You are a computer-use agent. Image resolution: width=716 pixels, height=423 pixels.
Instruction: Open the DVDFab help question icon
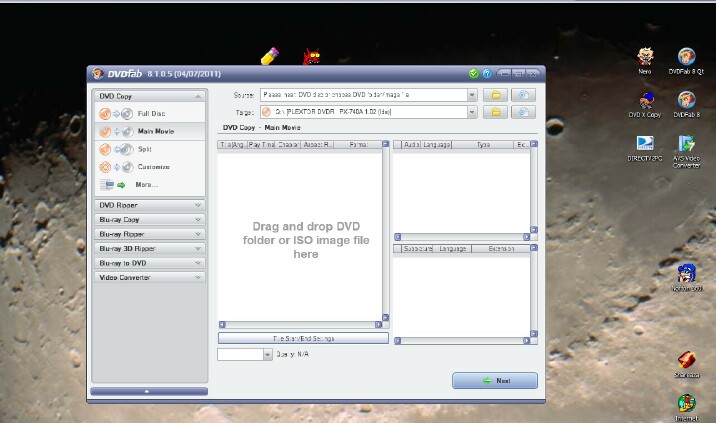tap(486, 73)
